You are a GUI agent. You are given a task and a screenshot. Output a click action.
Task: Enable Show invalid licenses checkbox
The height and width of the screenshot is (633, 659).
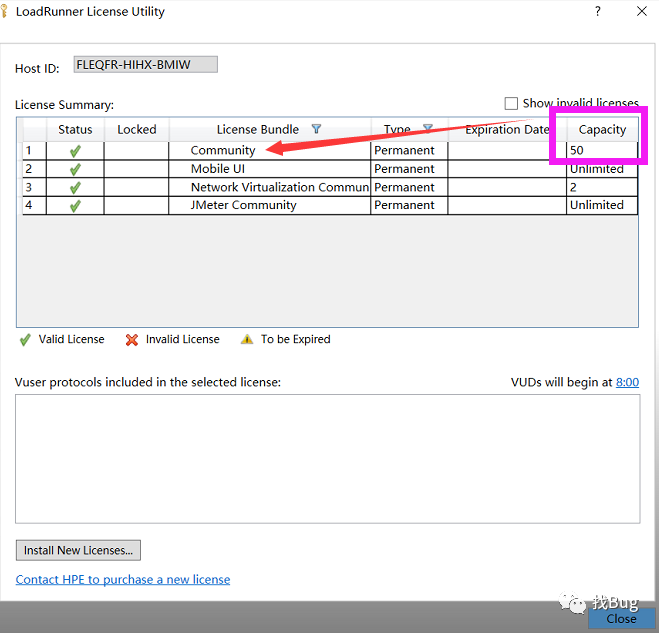[511, 103]
